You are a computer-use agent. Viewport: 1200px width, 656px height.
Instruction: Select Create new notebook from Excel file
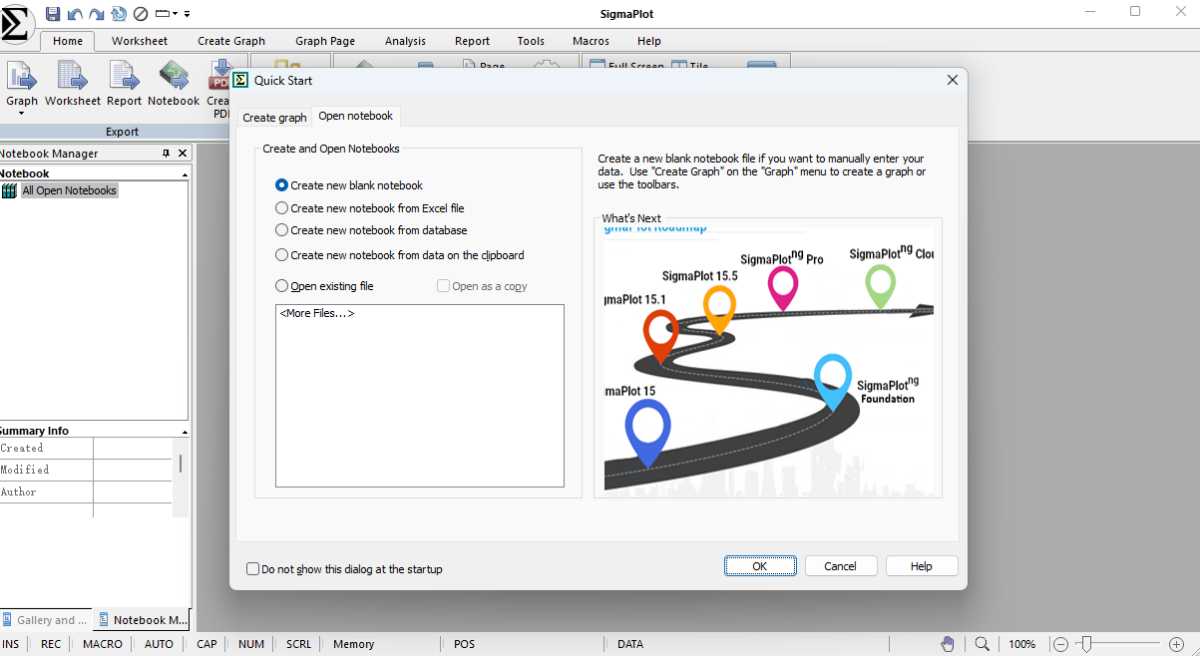[281, 208]
